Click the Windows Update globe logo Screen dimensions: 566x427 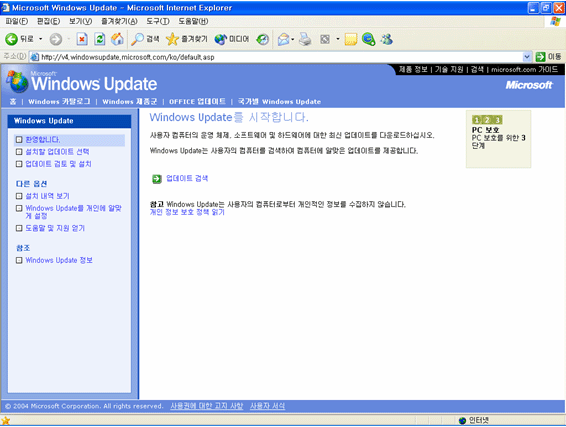[17, 82]
